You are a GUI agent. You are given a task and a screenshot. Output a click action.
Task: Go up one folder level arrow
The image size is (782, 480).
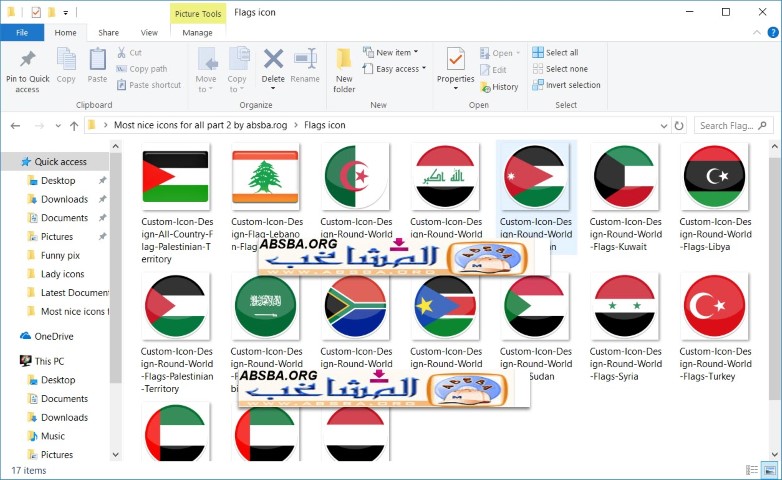[74, 126]
